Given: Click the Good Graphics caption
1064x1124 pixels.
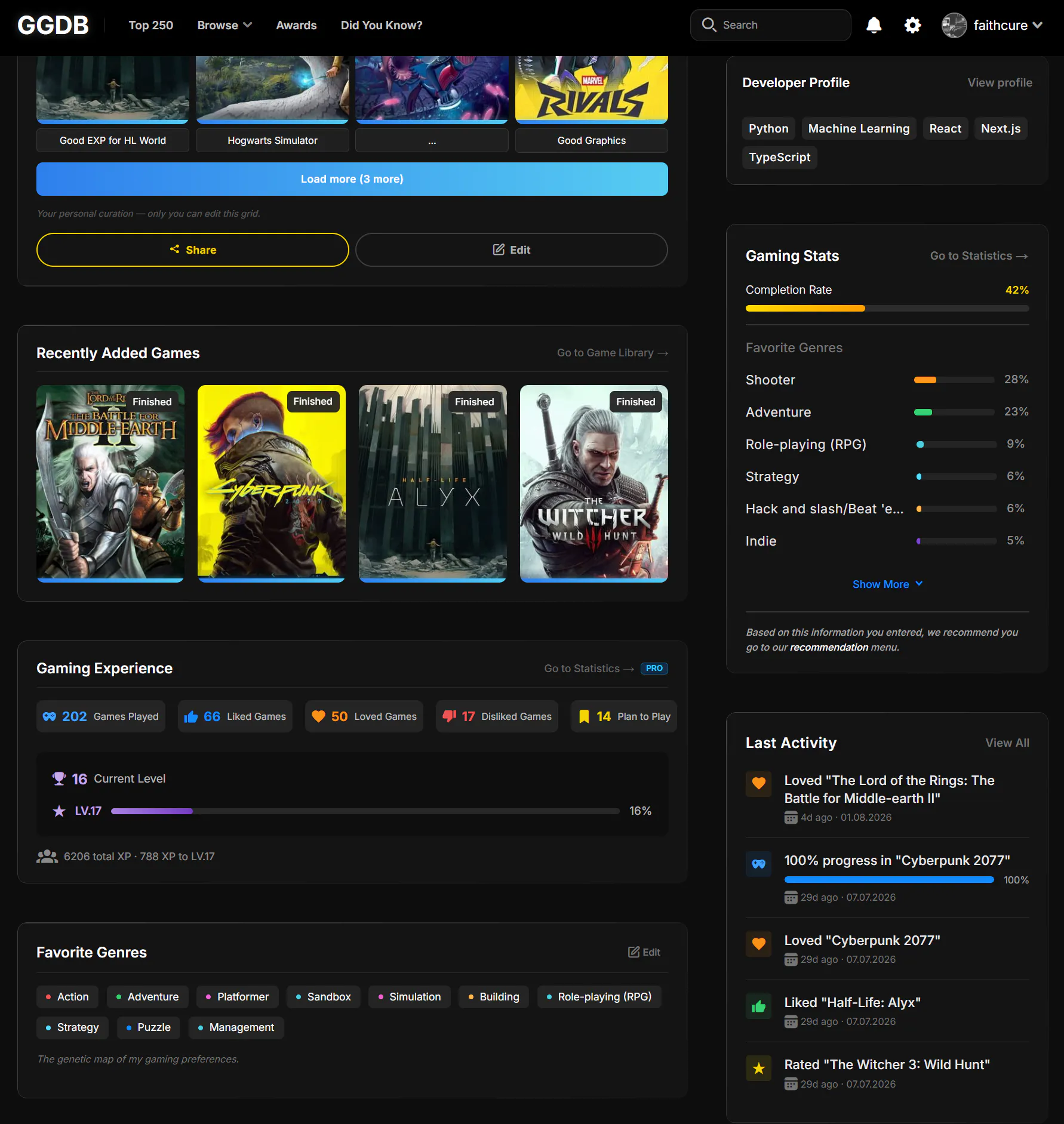Looking at the screenshot, I should (592, 140).
